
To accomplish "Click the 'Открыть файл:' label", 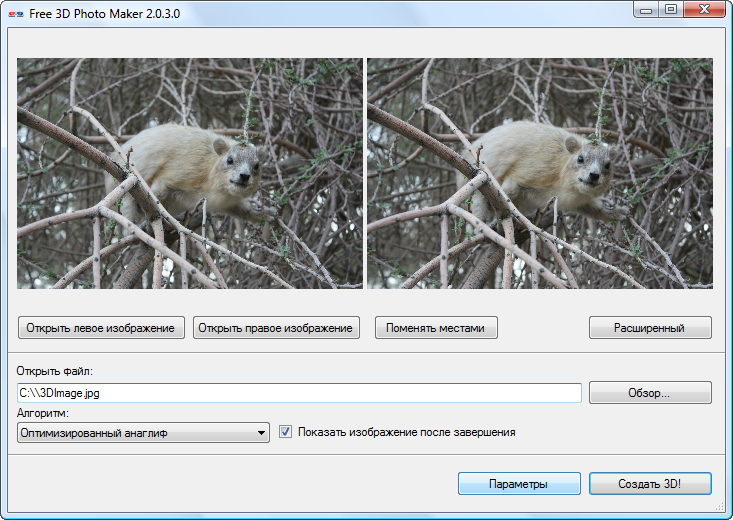I will click(55, 371).
